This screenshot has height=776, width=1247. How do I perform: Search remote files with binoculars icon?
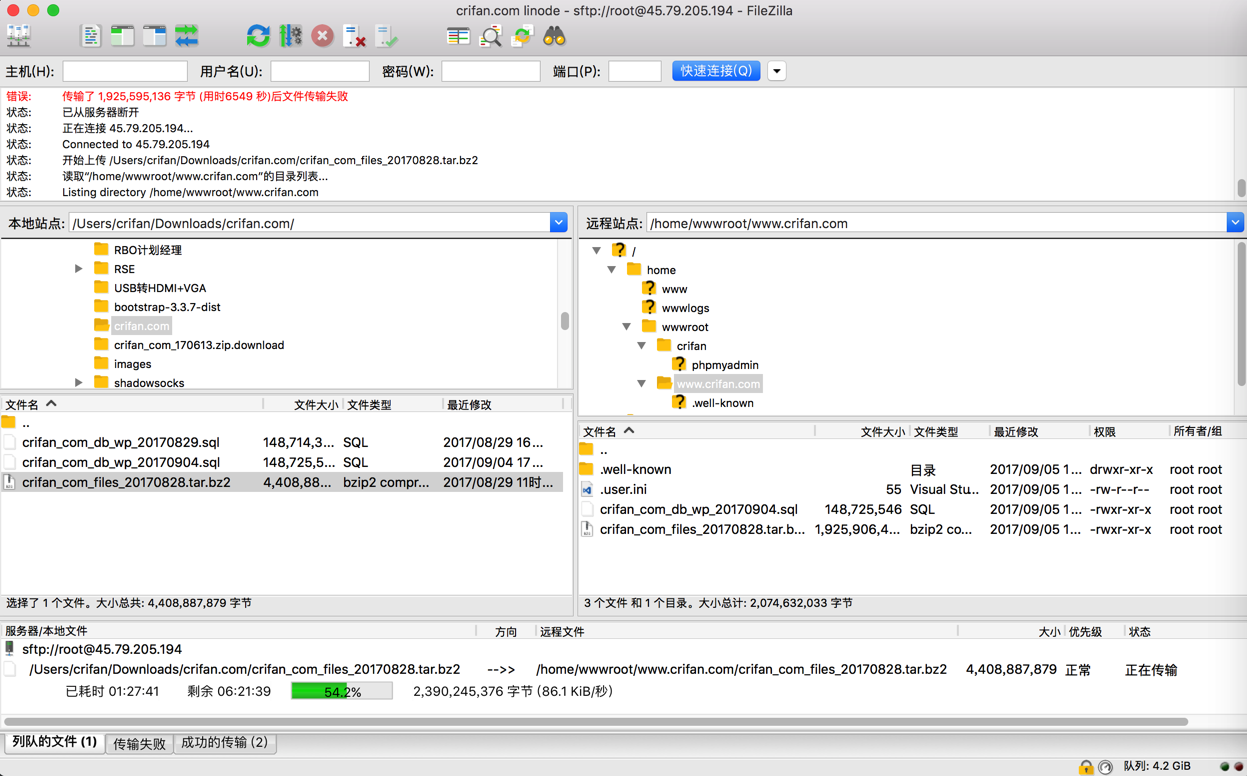pos(554,36)
